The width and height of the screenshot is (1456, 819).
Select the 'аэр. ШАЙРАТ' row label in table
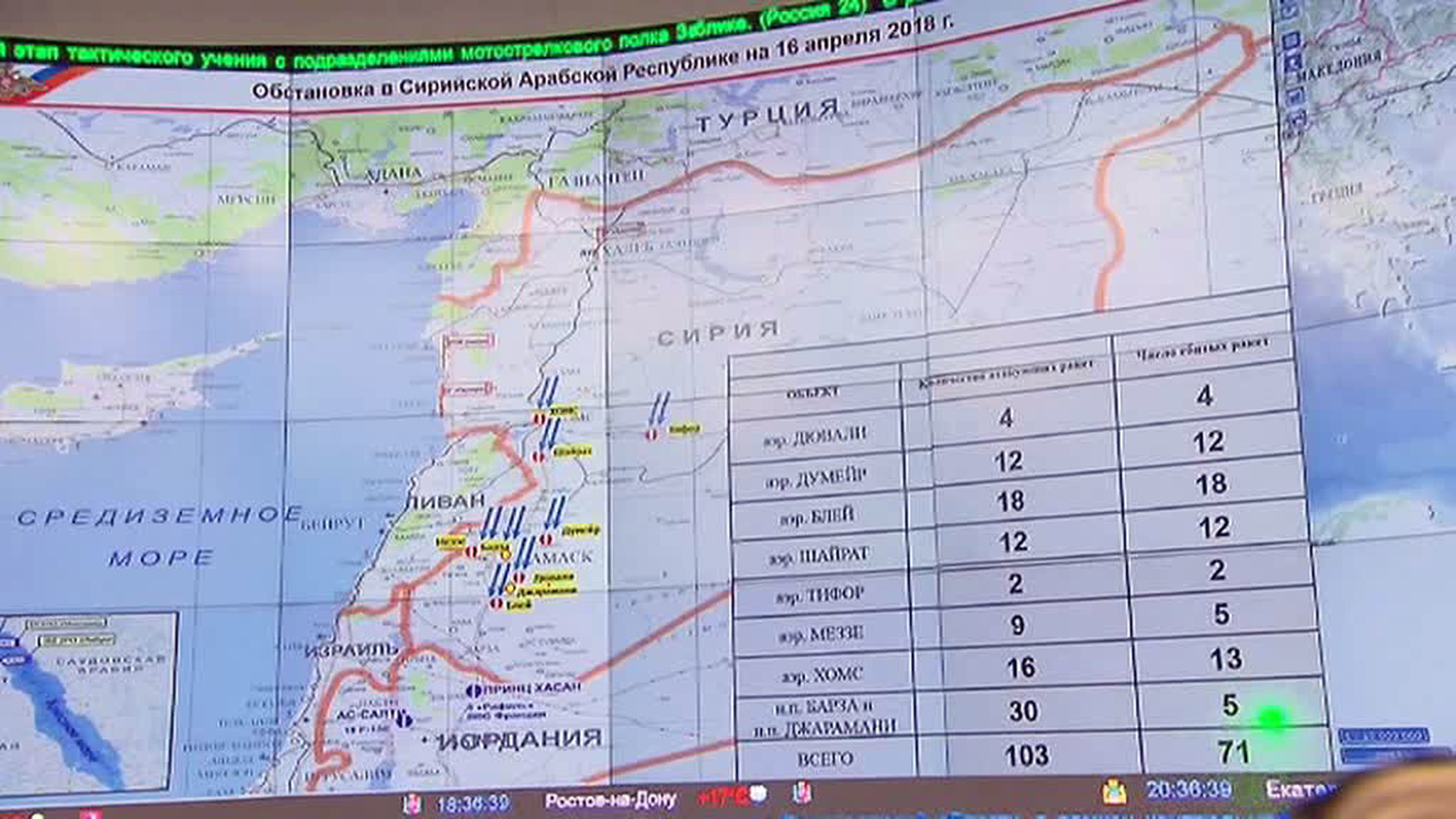819,555
